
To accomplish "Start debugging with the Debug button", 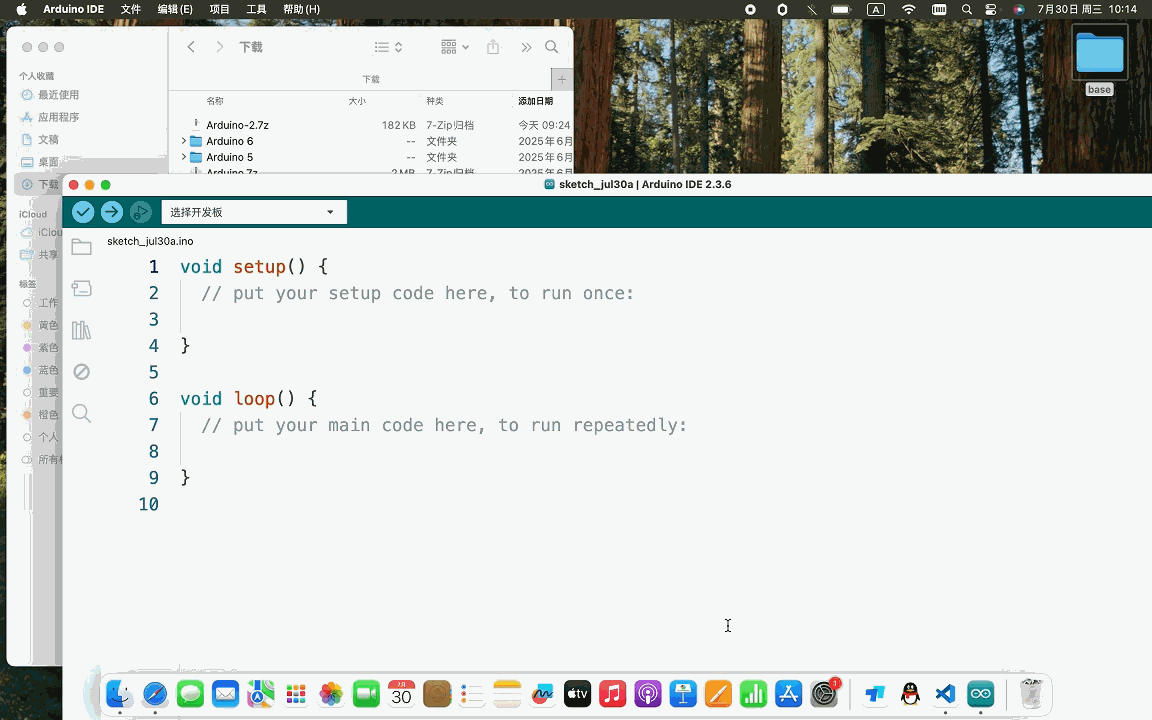I will 140,212.
